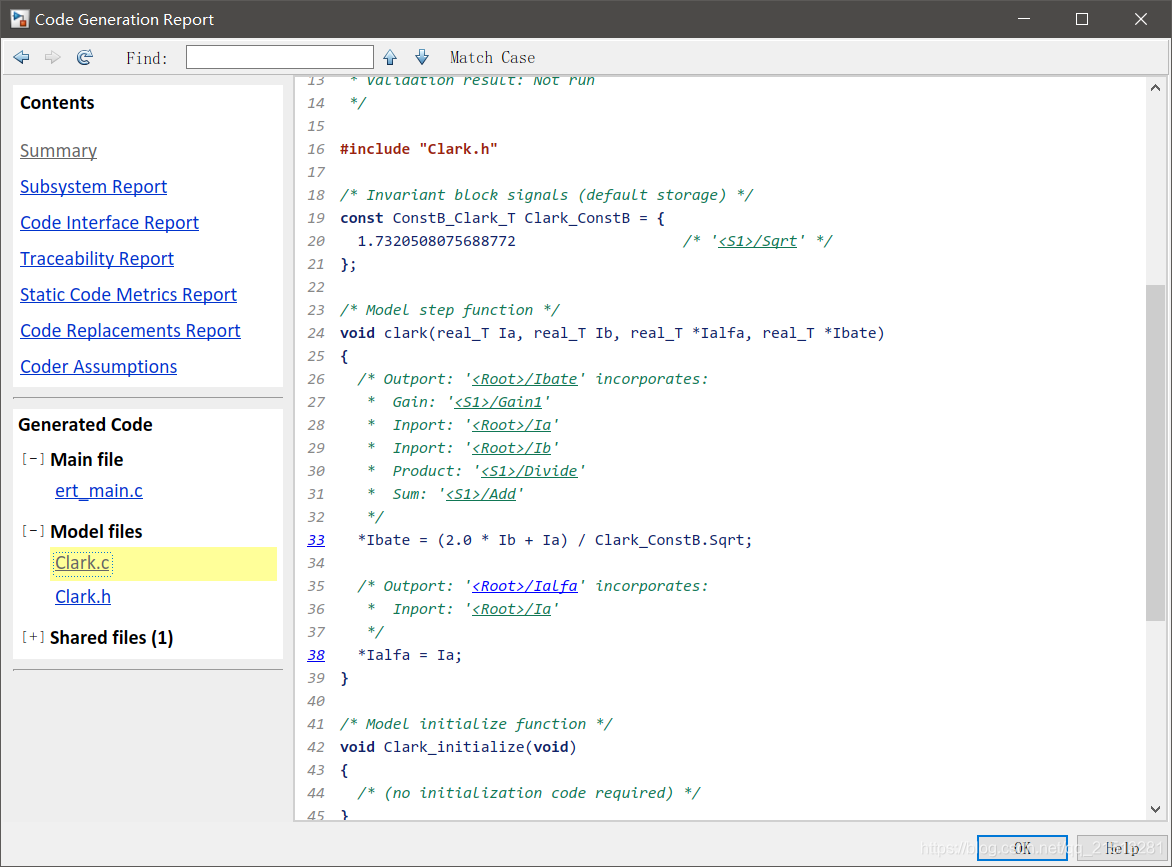Open the Clark.h header file
1172x867 pixels.
point(82,596)
